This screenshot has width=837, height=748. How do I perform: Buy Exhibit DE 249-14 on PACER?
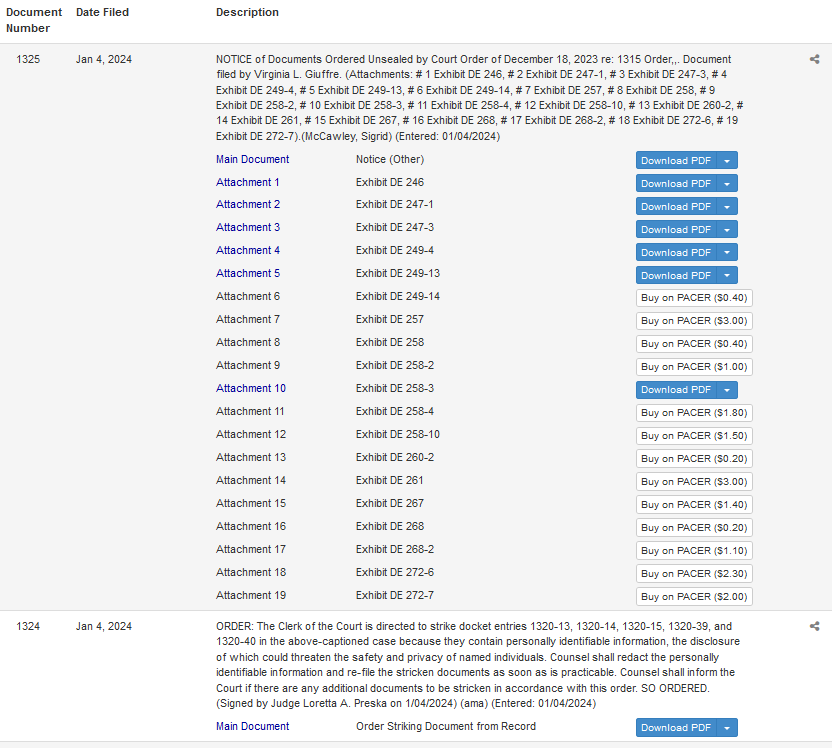694,298
